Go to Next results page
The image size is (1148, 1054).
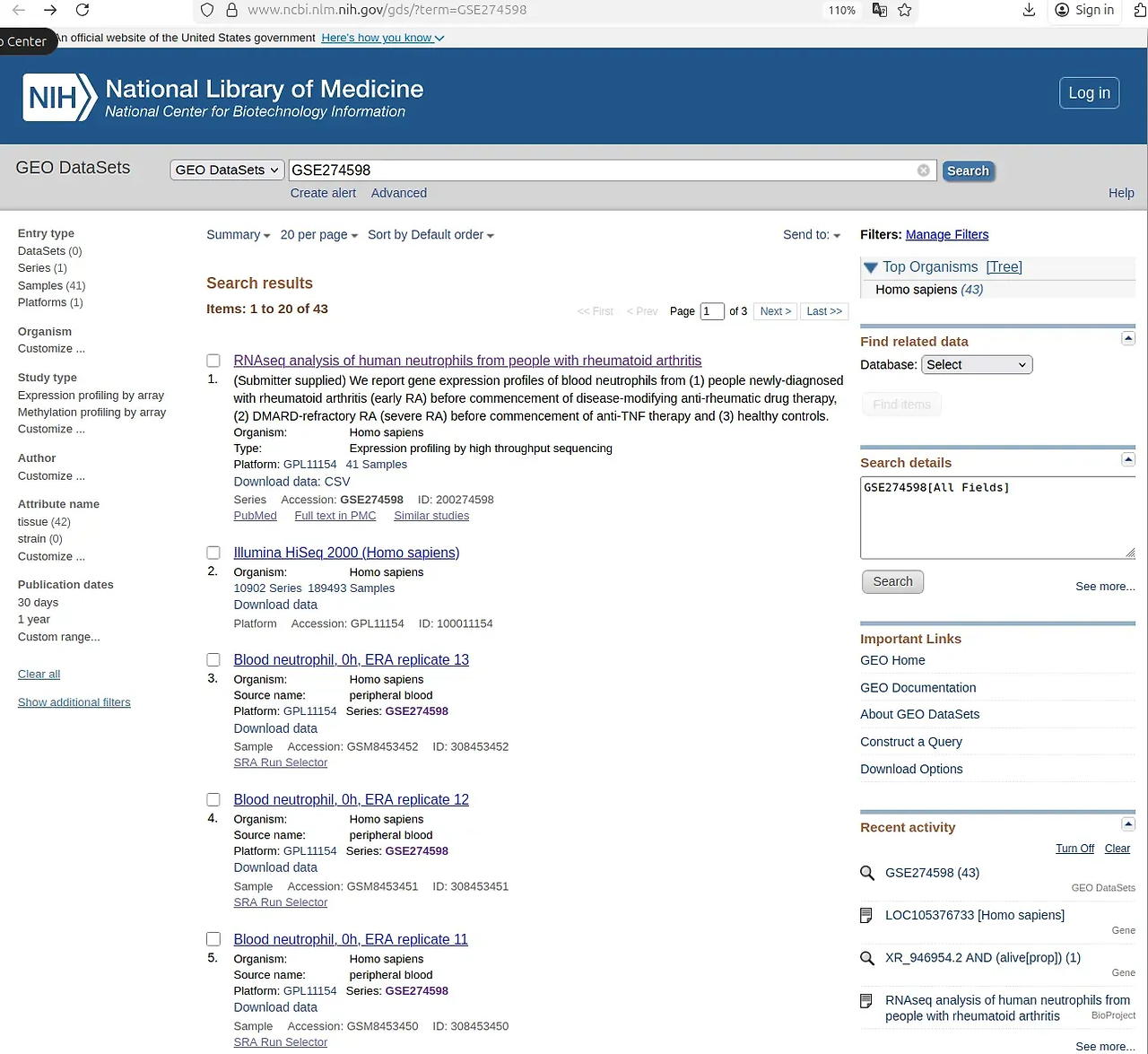click(x=775, y=311)
